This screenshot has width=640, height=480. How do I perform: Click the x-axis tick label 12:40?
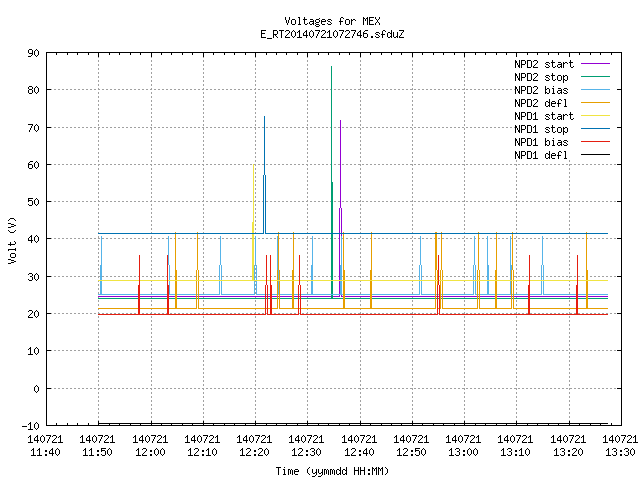pyautogui.click(x=359, y=452)
